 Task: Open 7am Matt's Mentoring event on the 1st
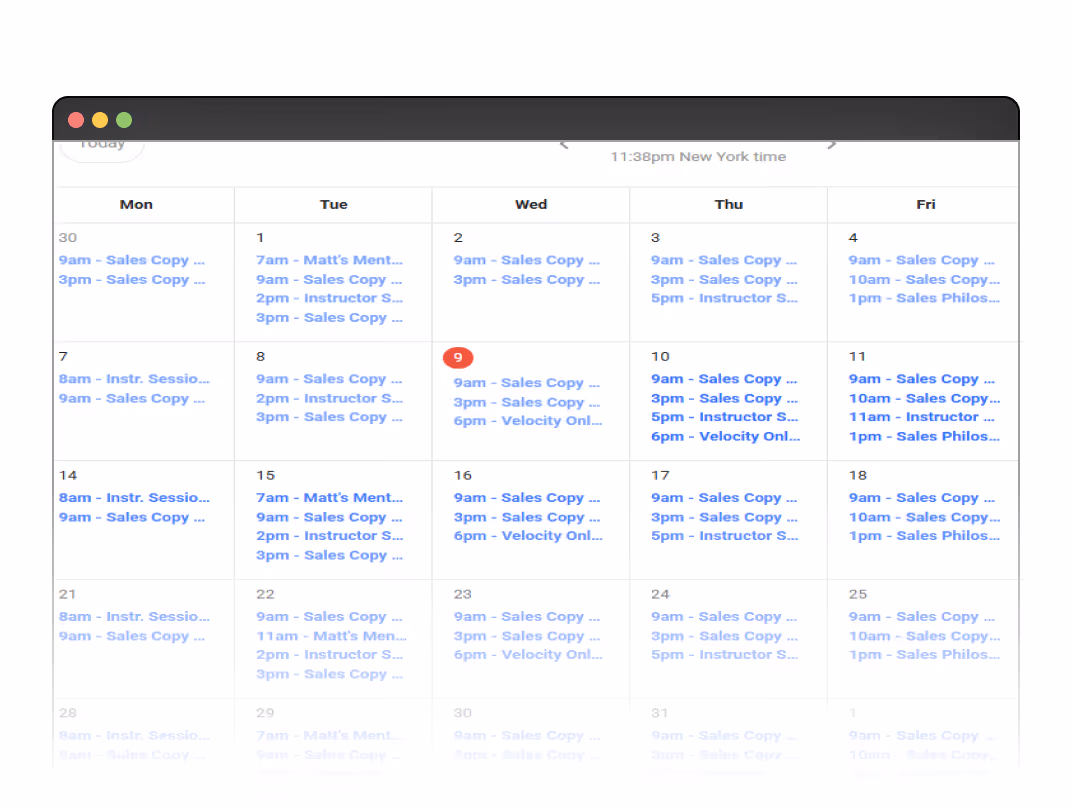pyautogui.click(x=330, y=259)
